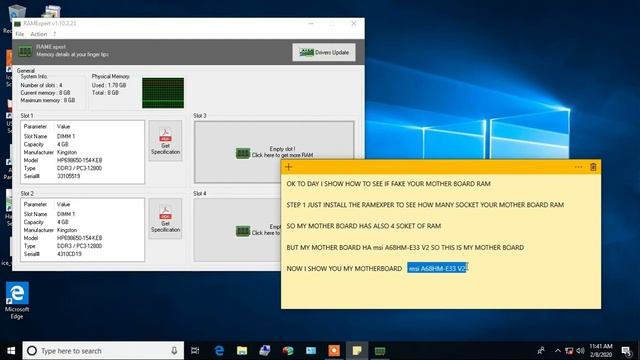Select Slot 2 serial number 4310CD19

[x=69, y=254]
